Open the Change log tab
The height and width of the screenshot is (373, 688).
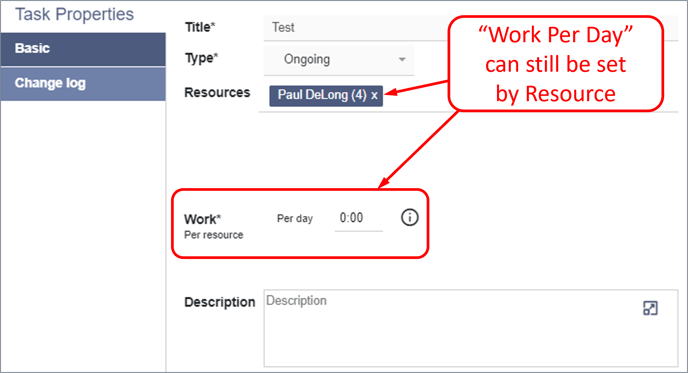(83, 84)
